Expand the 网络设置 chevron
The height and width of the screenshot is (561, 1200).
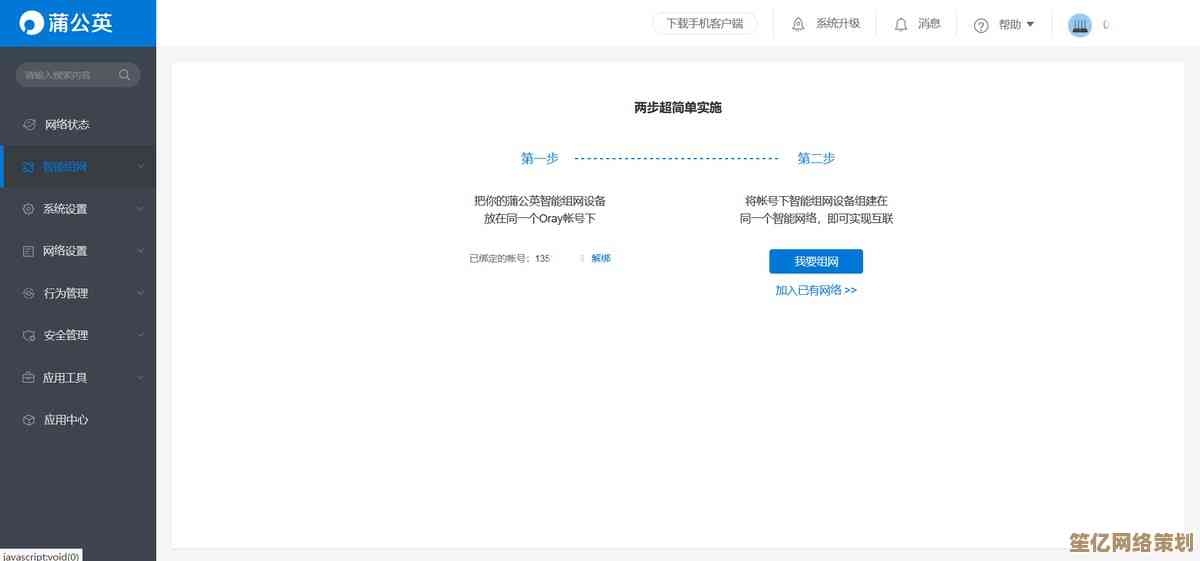click(x=140, y=251)
